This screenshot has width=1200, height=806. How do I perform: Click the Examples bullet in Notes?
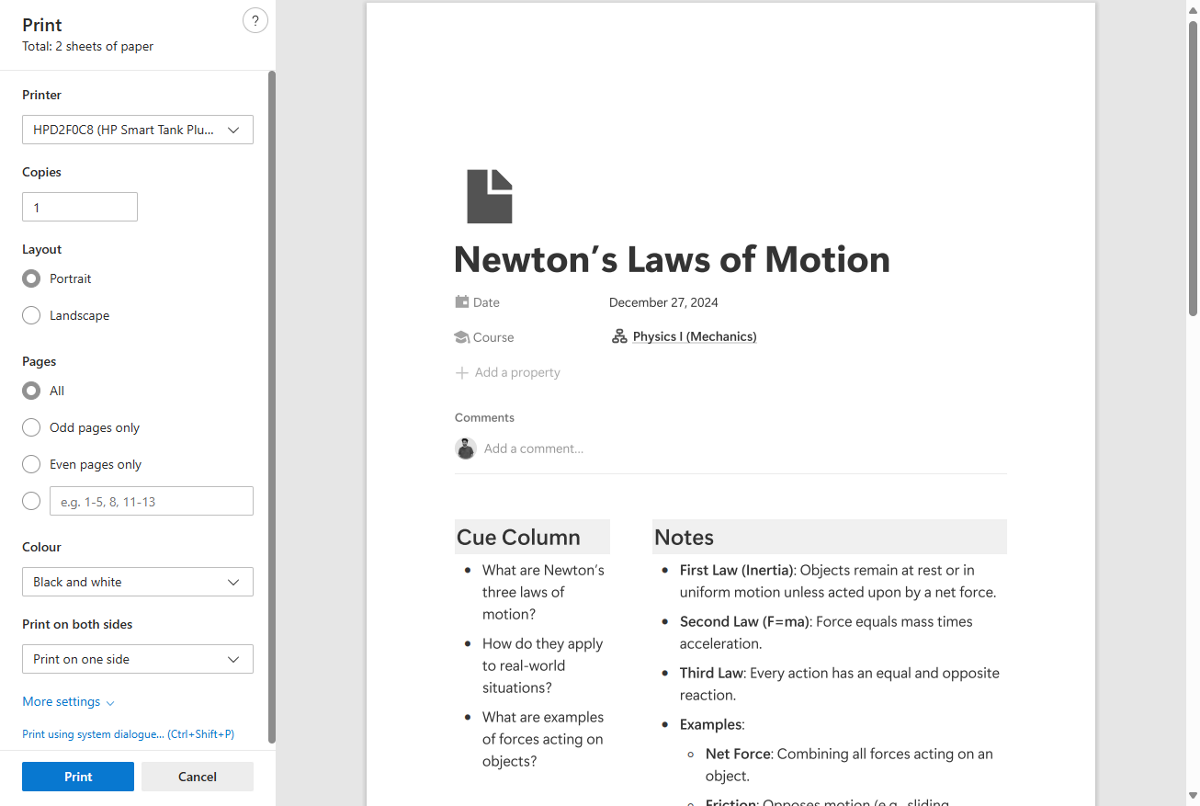(712, 725)
